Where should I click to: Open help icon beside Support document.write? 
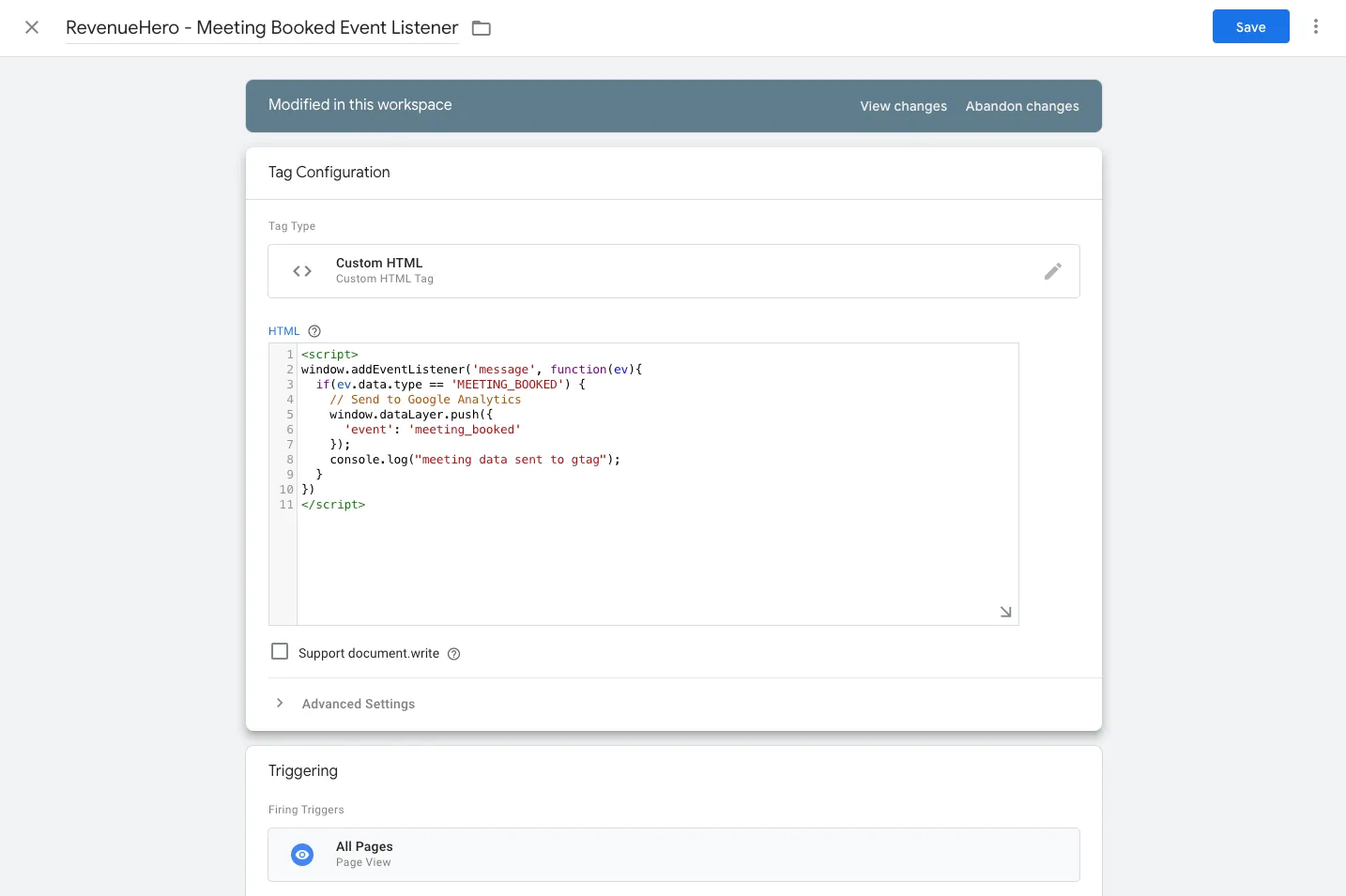click(454, 654)
